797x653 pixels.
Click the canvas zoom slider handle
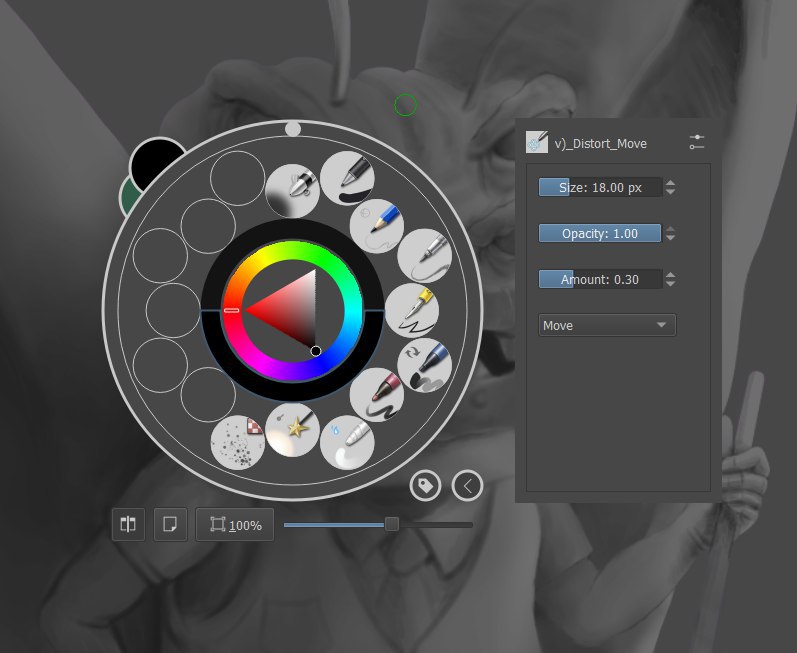pos(391,524)
